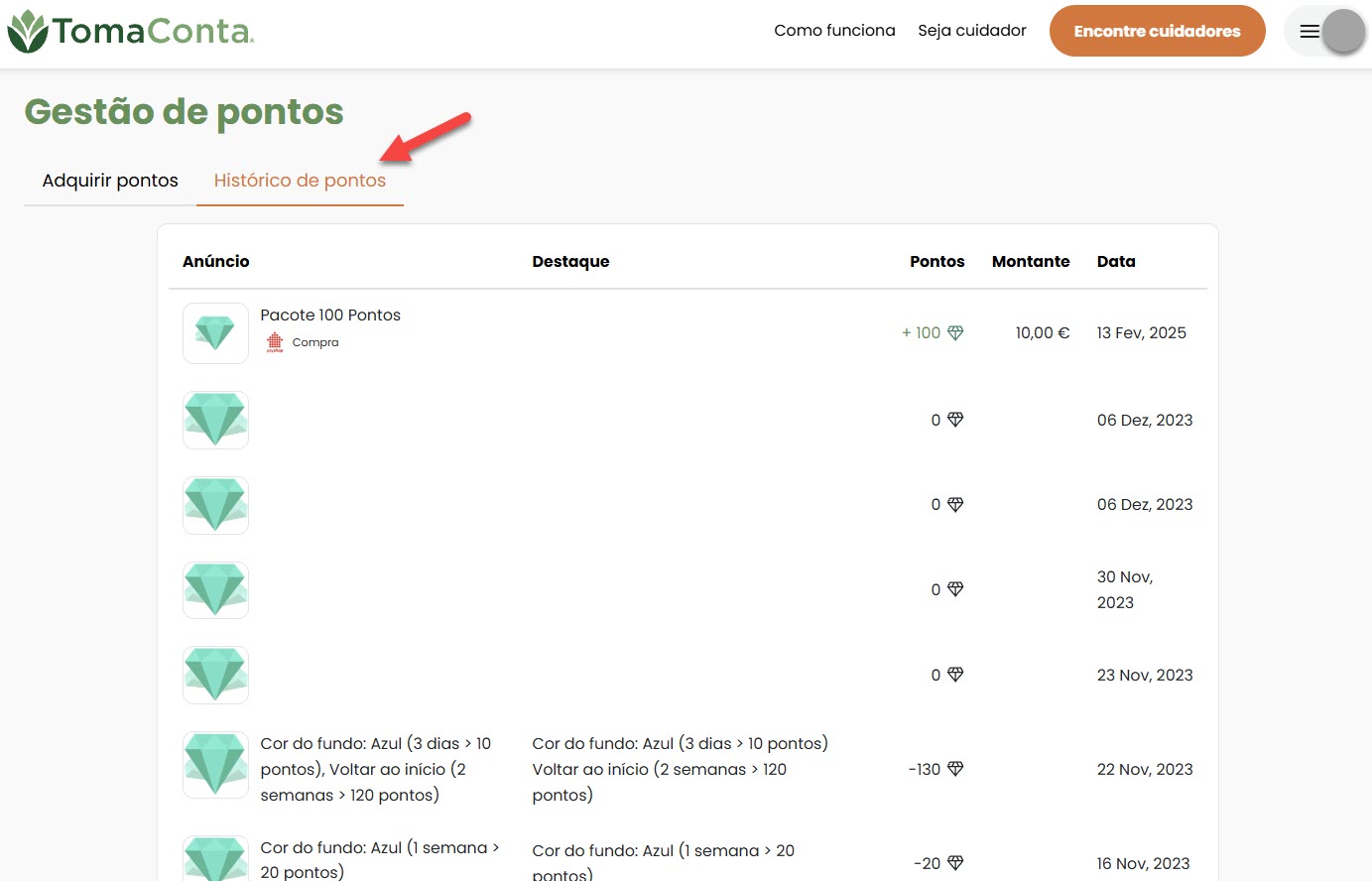Click the + 100 points value
The width and height of the screenshot is (1372, 881).
921,333
